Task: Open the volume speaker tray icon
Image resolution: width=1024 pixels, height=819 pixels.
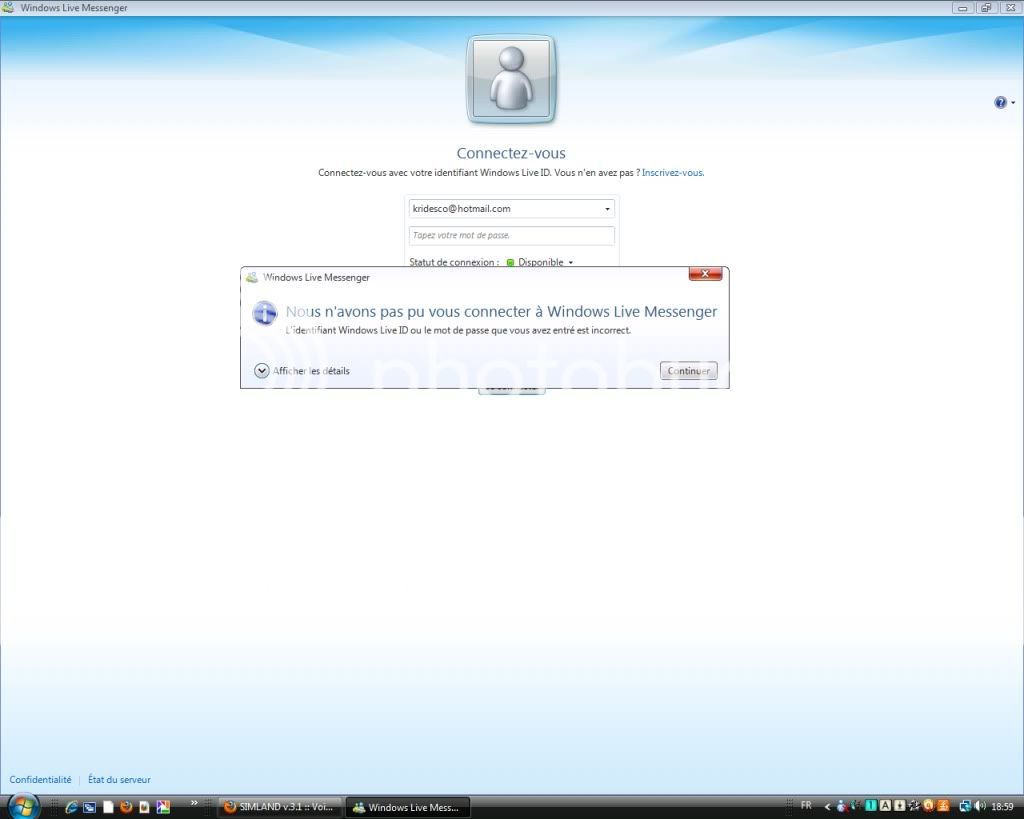Action: coord(980,807)
